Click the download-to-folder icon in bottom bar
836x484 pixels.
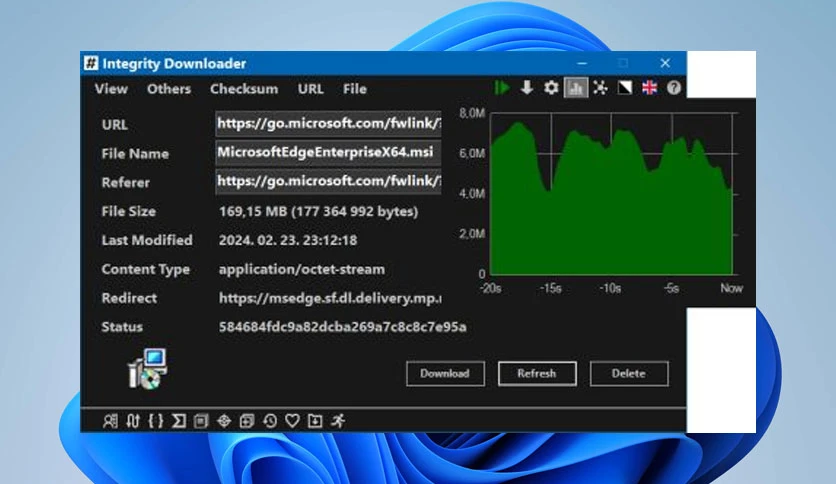315,421
